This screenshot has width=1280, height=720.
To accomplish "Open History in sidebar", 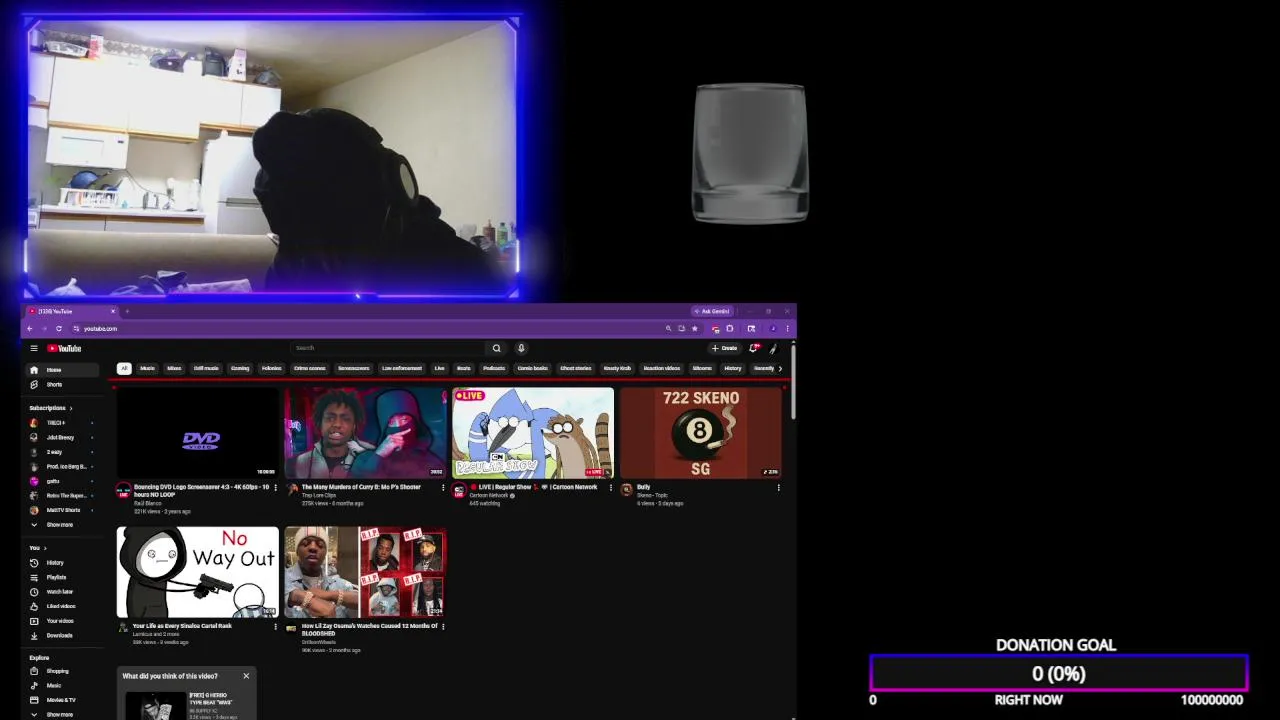I will 62,562.
